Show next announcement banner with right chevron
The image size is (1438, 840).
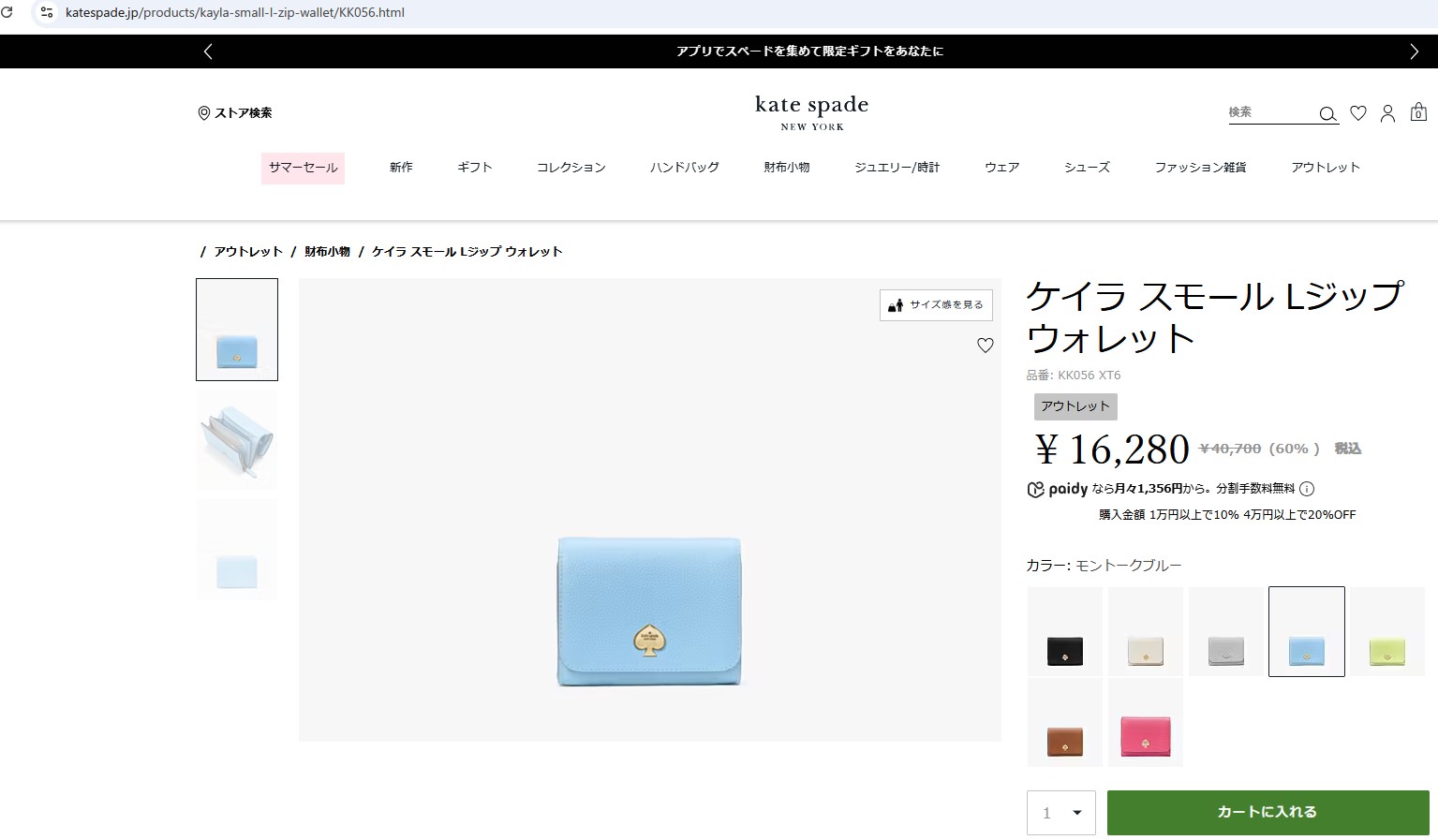(1414, 52)
